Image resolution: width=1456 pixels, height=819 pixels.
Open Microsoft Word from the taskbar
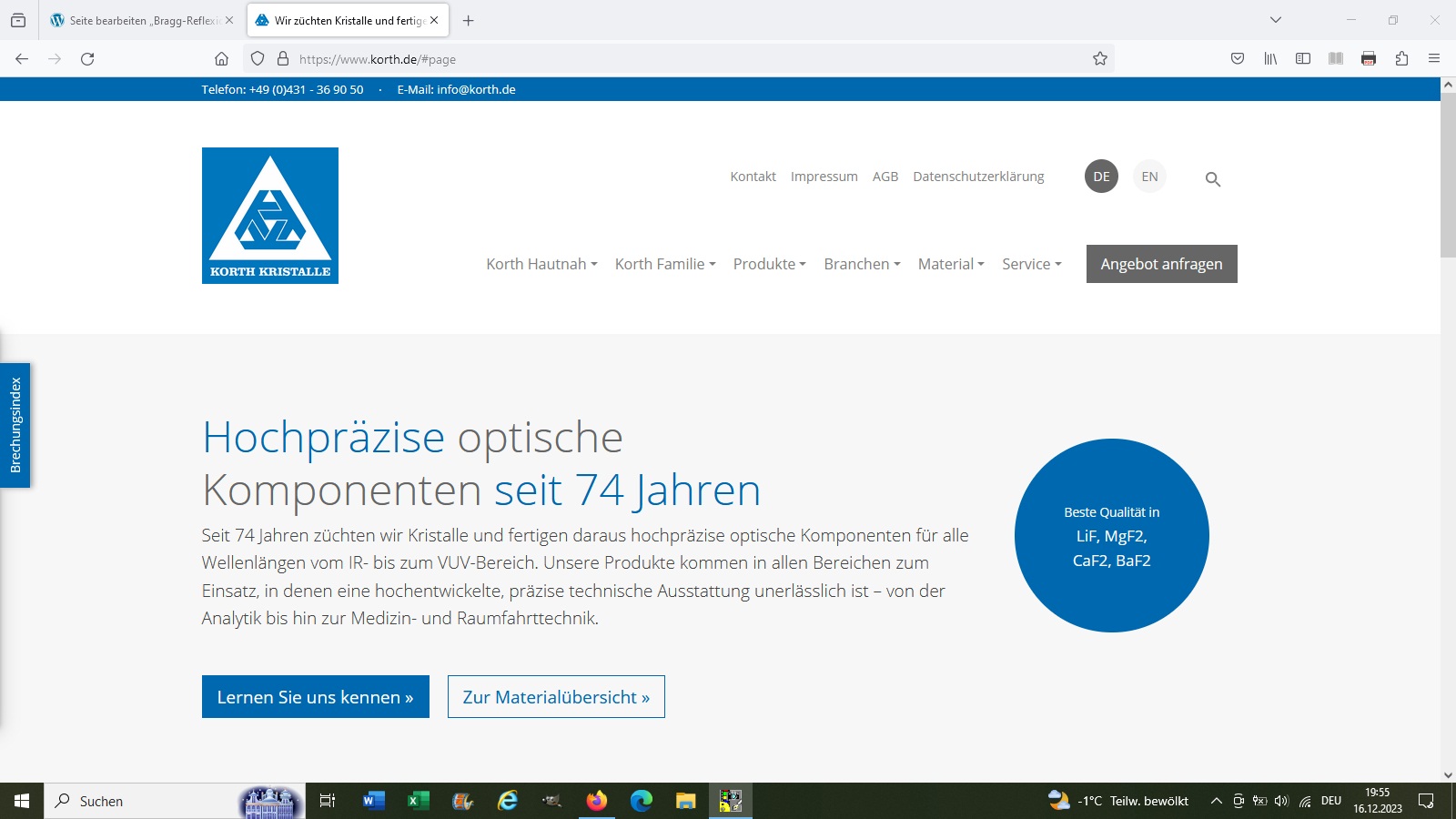click(x=373, y=801)
